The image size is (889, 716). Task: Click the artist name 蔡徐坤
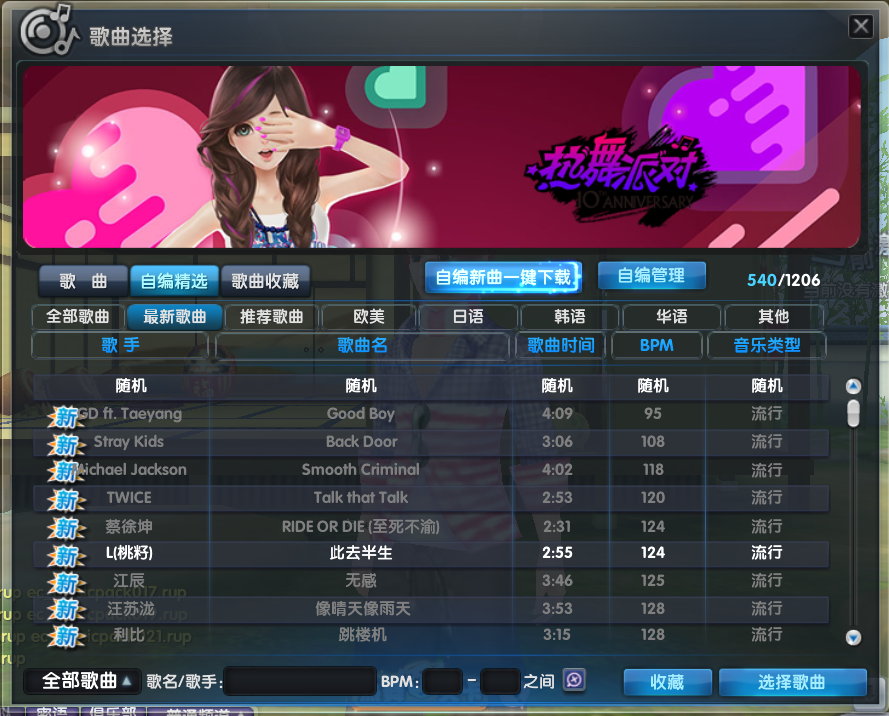(129, 527)
